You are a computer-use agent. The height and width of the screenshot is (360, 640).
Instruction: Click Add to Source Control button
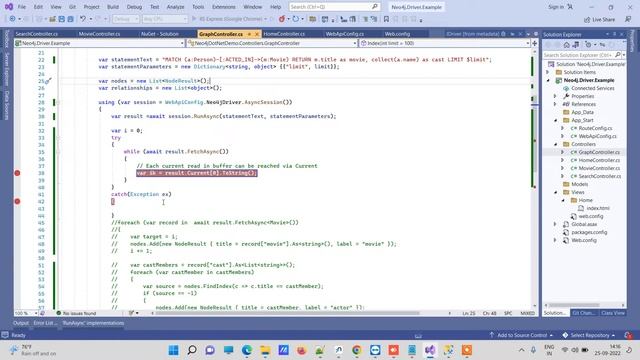521,335
